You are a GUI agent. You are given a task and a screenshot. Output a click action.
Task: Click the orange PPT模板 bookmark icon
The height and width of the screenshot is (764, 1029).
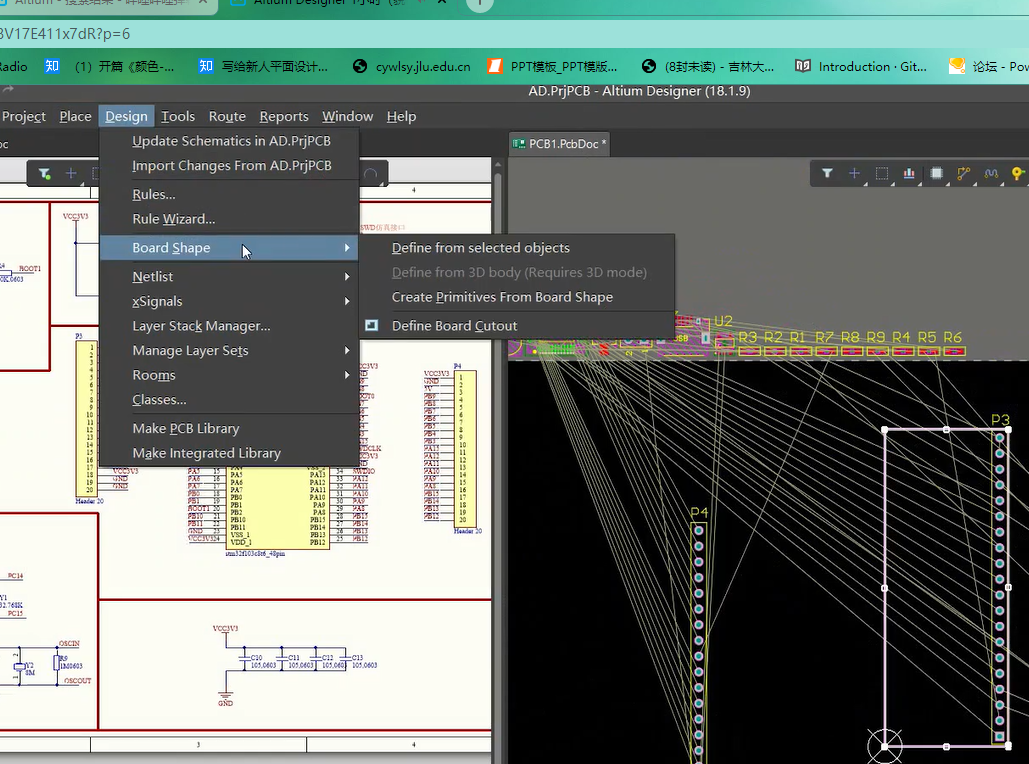pyautogui.click(x=497, y=67)
